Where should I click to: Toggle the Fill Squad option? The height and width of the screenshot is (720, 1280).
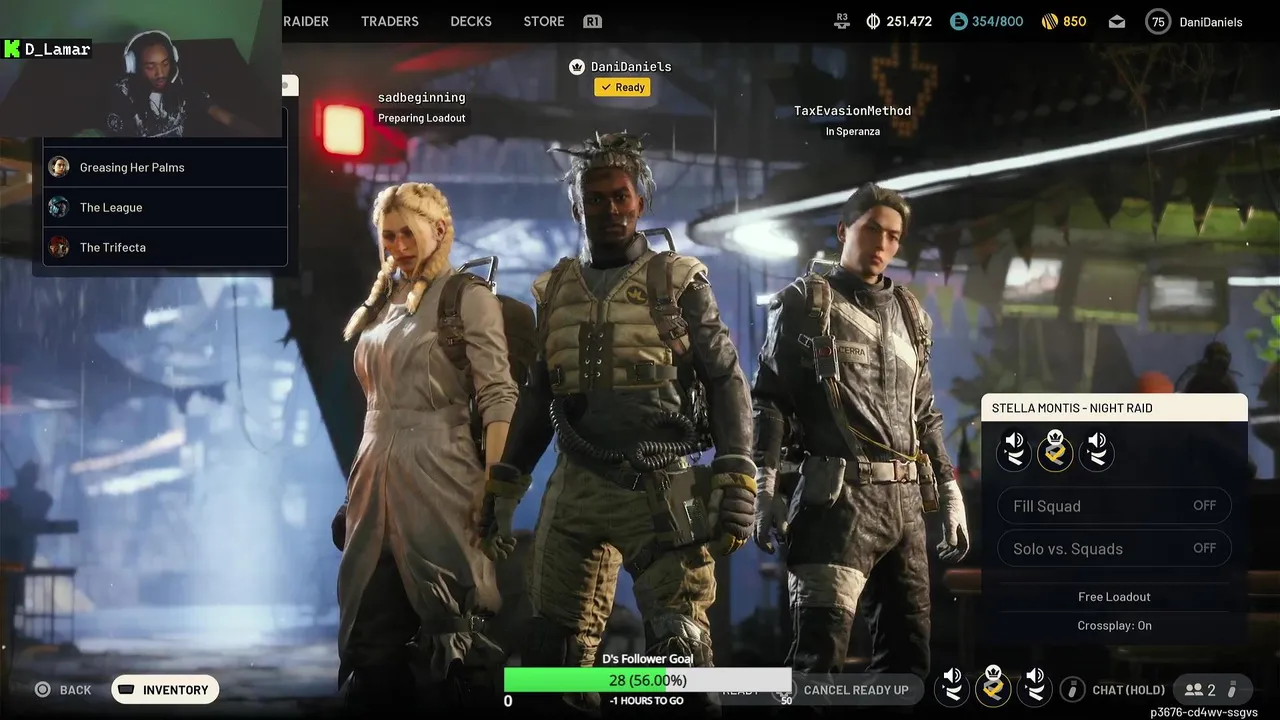click(1115, 506)
